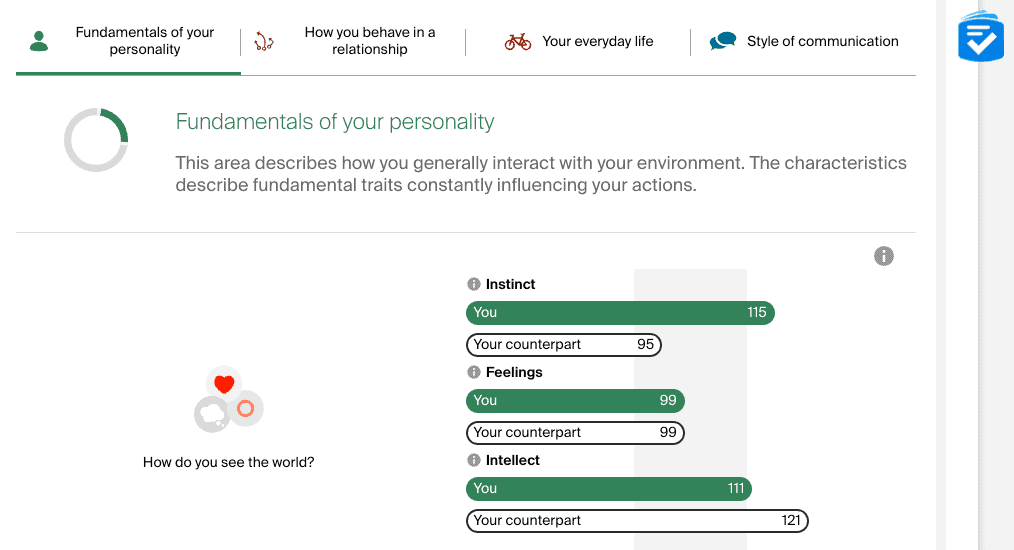Click counterpart Instinct bar showing 95
The width and height of the screenshot is (1014, 550).
point(564,344)
